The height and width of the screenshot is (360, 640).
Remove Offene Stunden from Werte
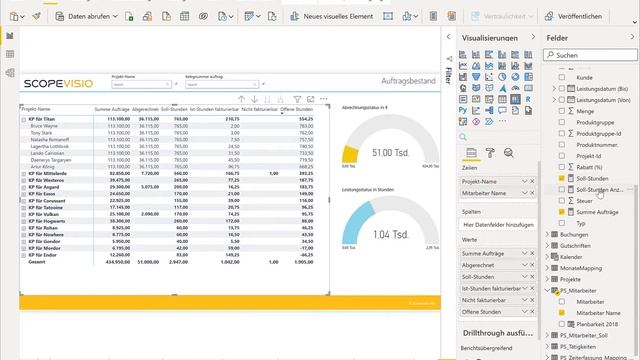click(532, 311)
